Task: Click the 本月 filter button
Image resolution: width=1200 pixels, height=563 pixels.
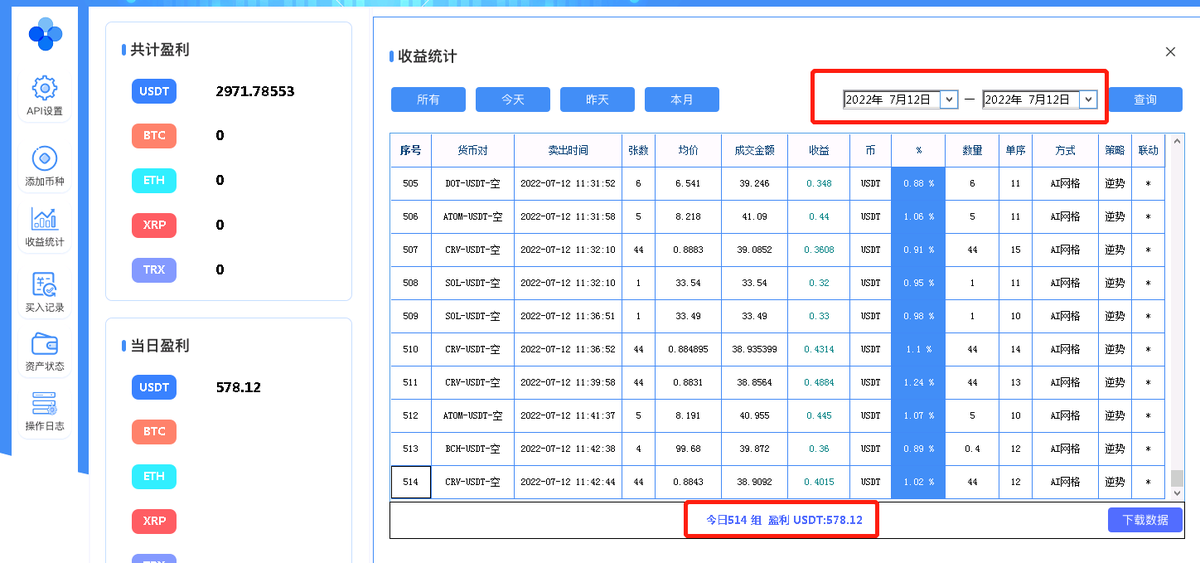Action: (x=682, y=99)
